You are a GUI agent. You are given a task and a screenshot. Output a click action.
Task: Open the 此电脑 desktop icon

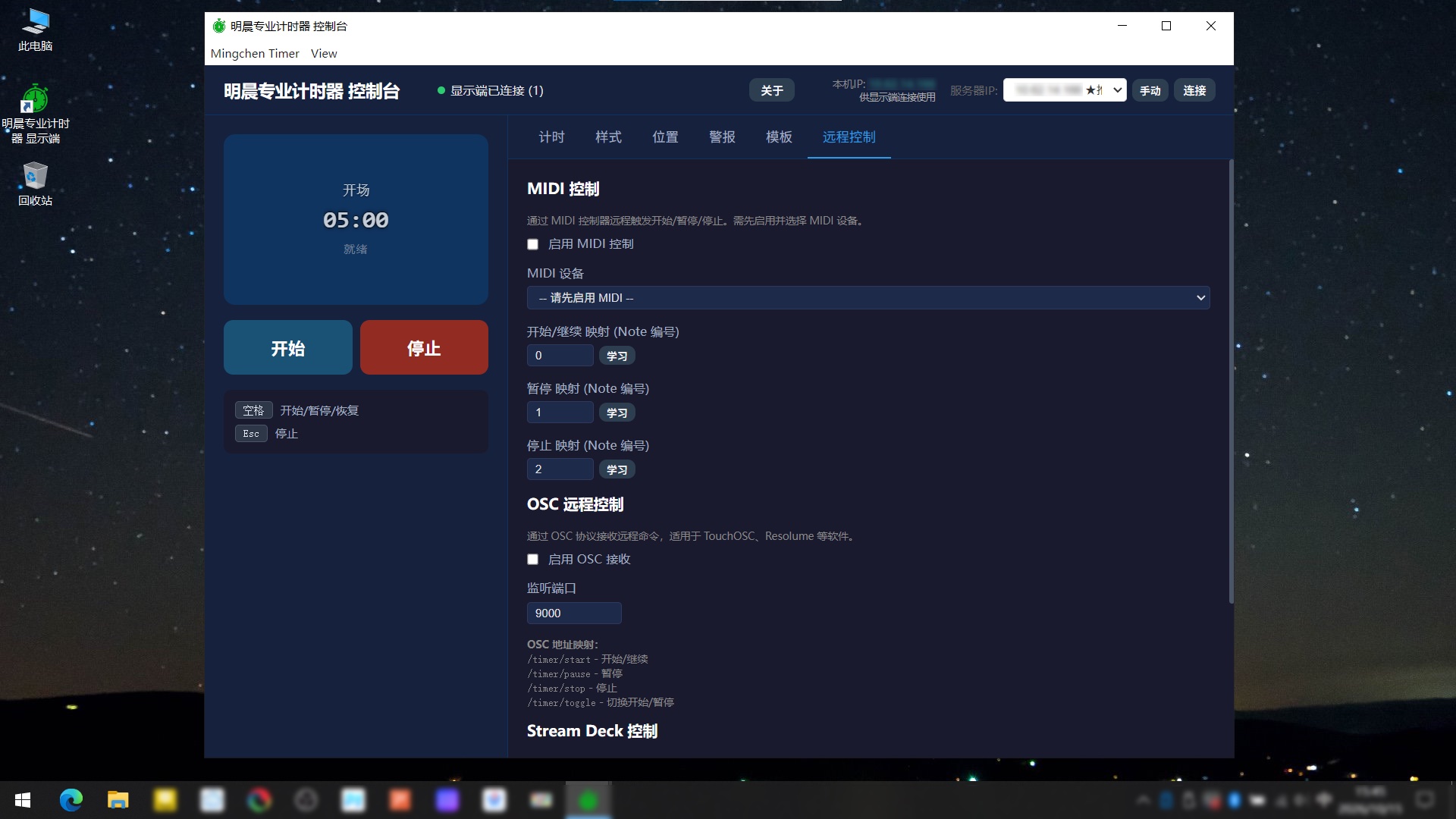[x=35, y=30]
